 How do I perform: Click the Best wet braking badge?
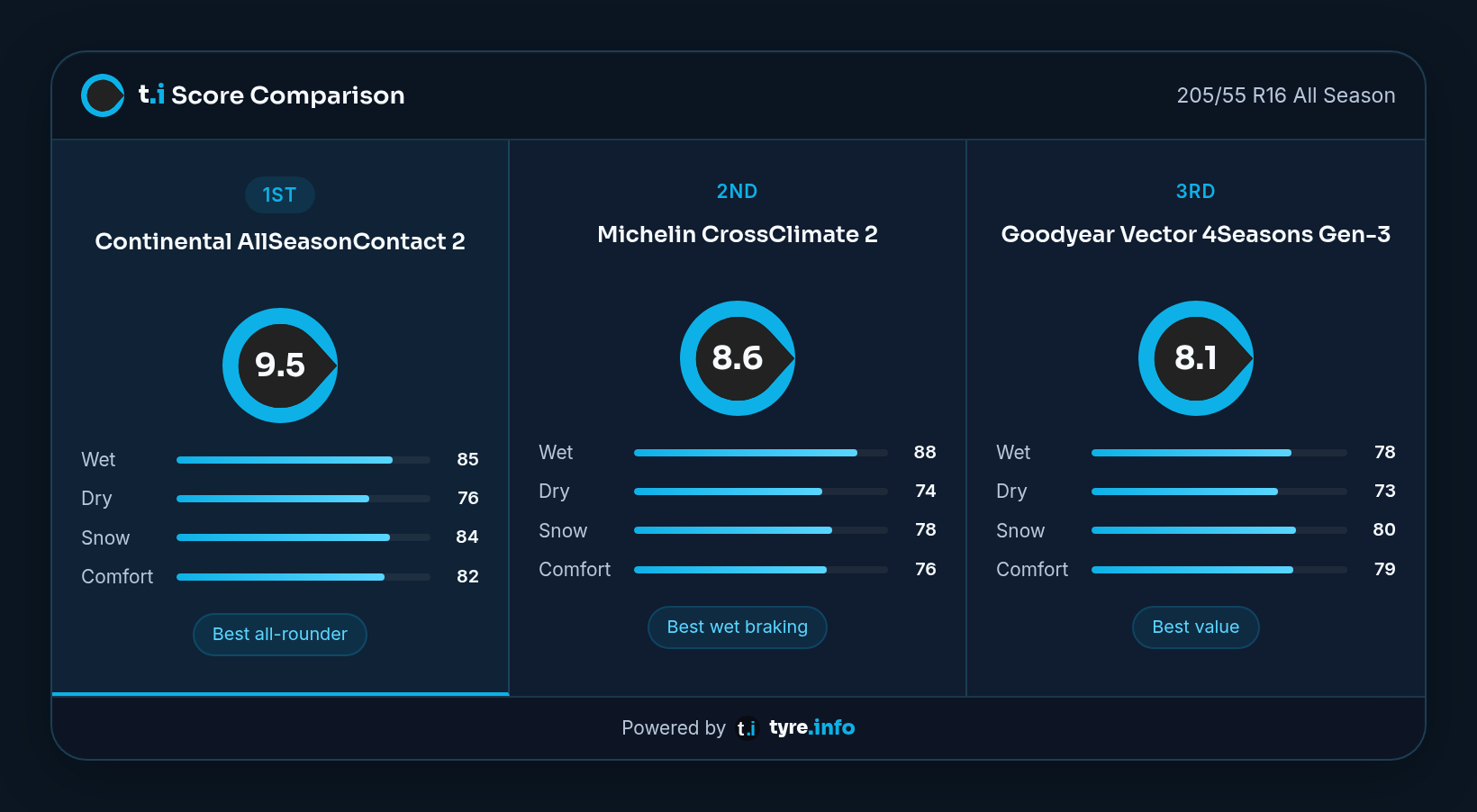(x=738, y=627)
